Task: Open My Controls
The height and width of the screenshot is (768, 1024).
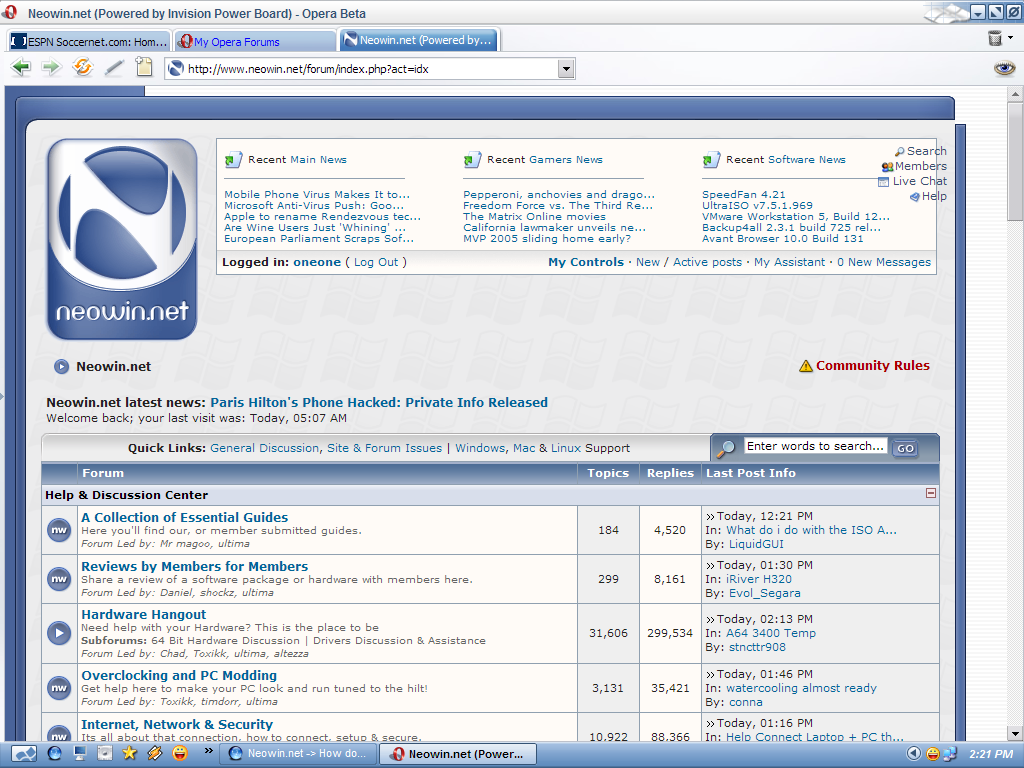Action: click(x=586, y=262)
